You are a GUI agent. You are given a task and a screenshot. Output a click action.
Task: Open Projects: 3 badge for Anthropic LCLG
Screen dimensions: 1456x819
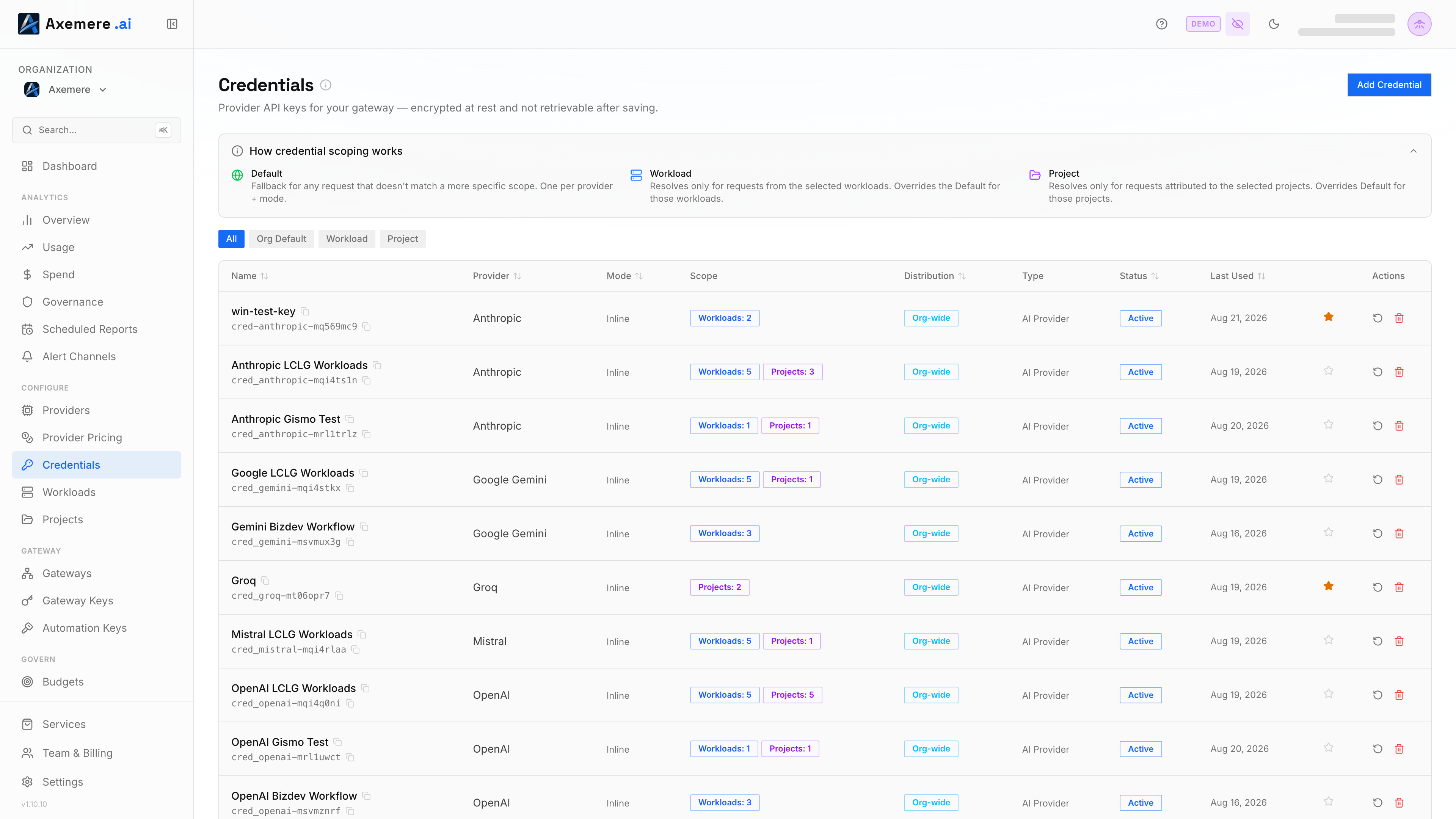tap(792, 372)
